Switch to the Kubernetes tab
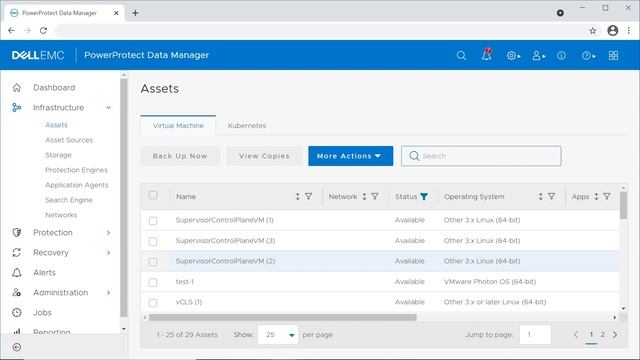Viewport: 640px width, 360px height. pyautogui.click(x=247, y=126)
